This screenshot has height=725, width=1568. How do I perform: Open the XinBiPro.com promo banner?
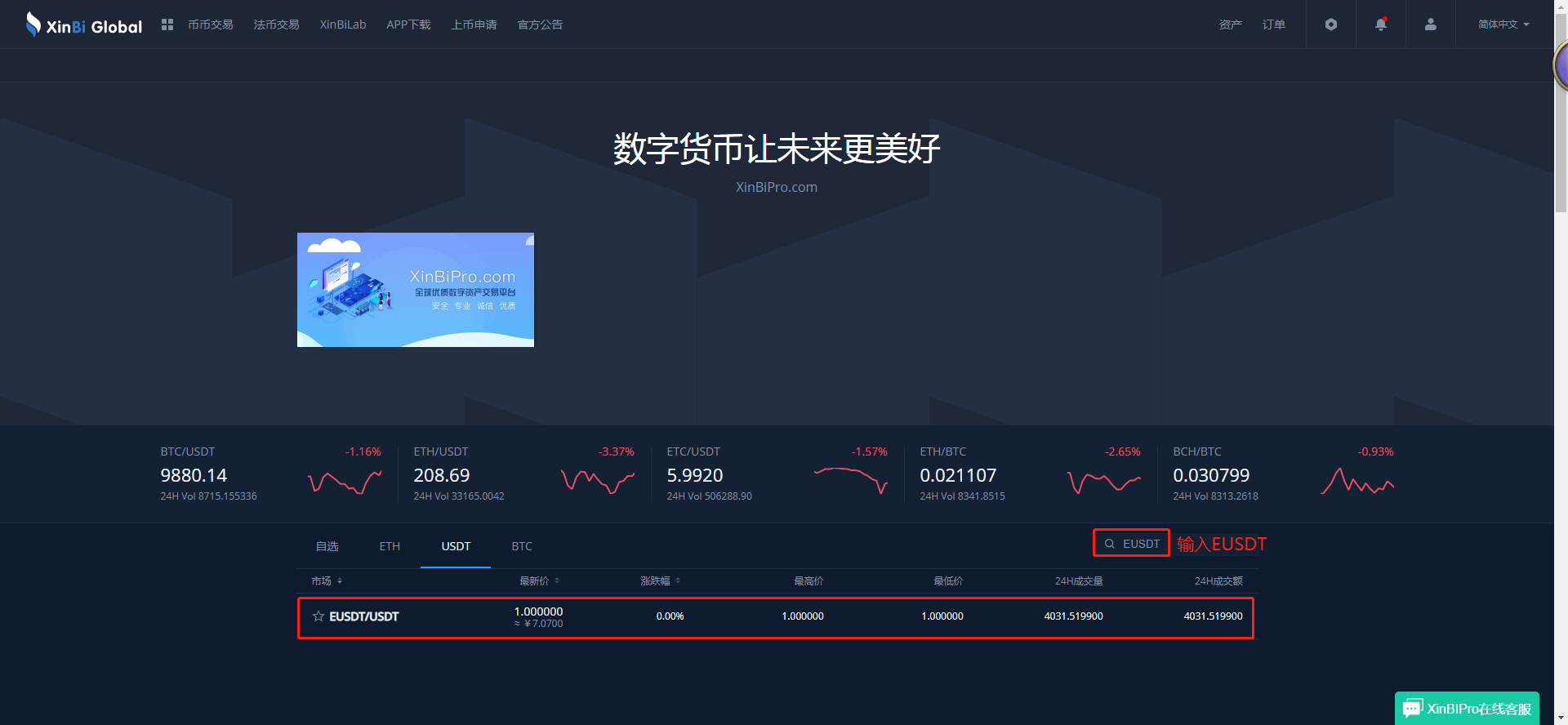click(416, 290)
